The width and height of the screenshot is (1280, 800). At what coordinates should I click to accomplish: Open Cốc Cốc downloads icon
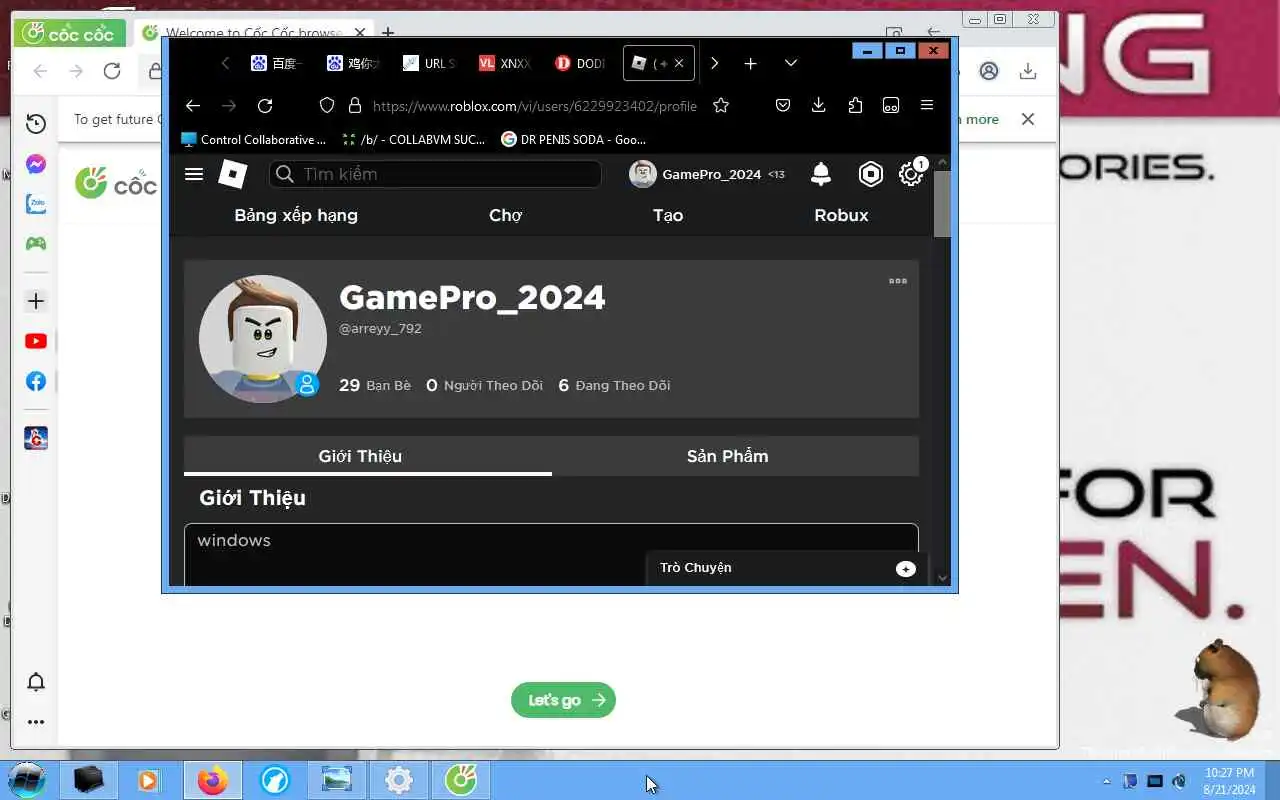1027,71
